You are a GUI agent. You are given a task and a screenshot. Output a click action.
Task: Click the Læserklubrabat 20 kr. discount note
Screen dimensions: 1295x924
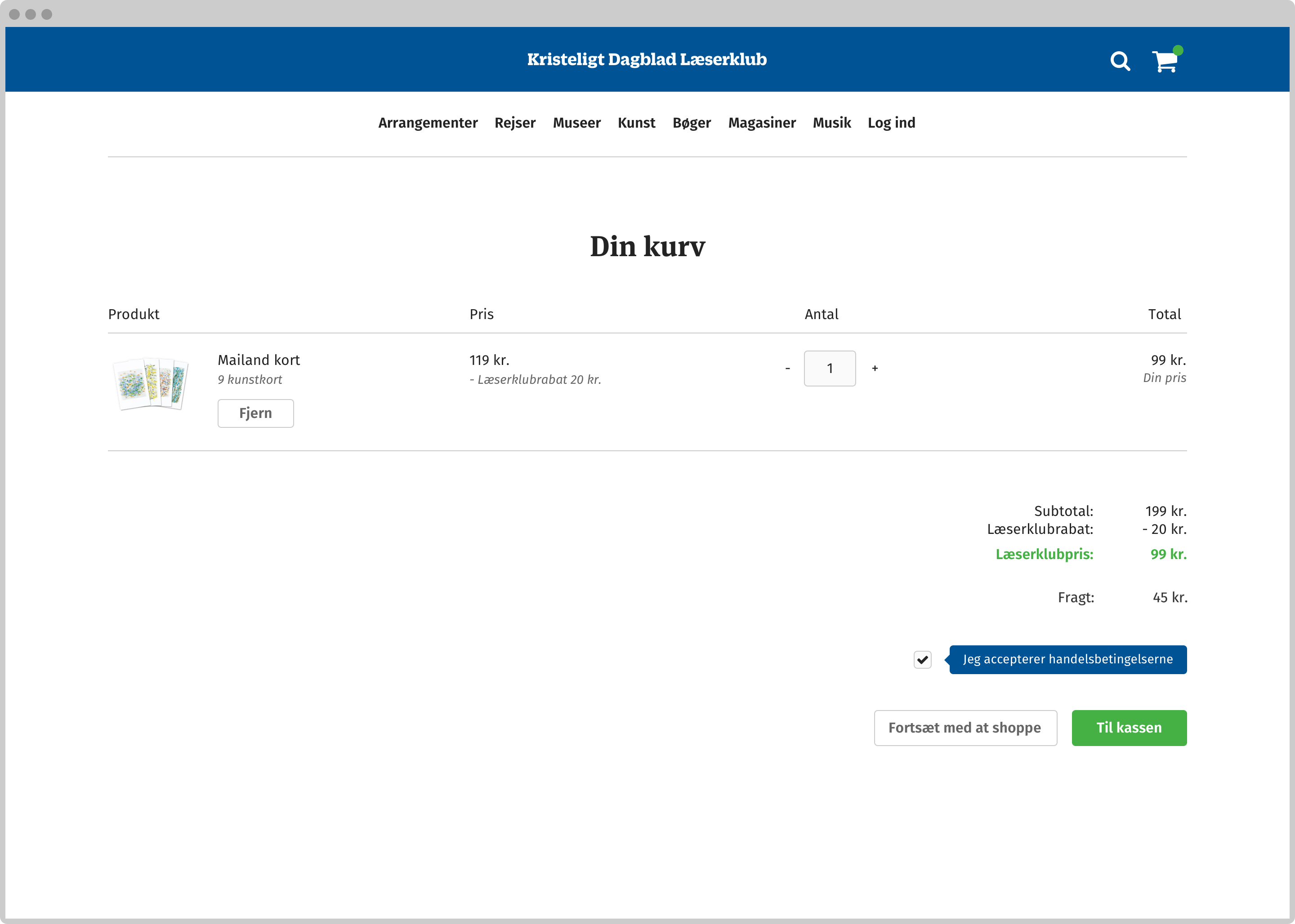535,379
